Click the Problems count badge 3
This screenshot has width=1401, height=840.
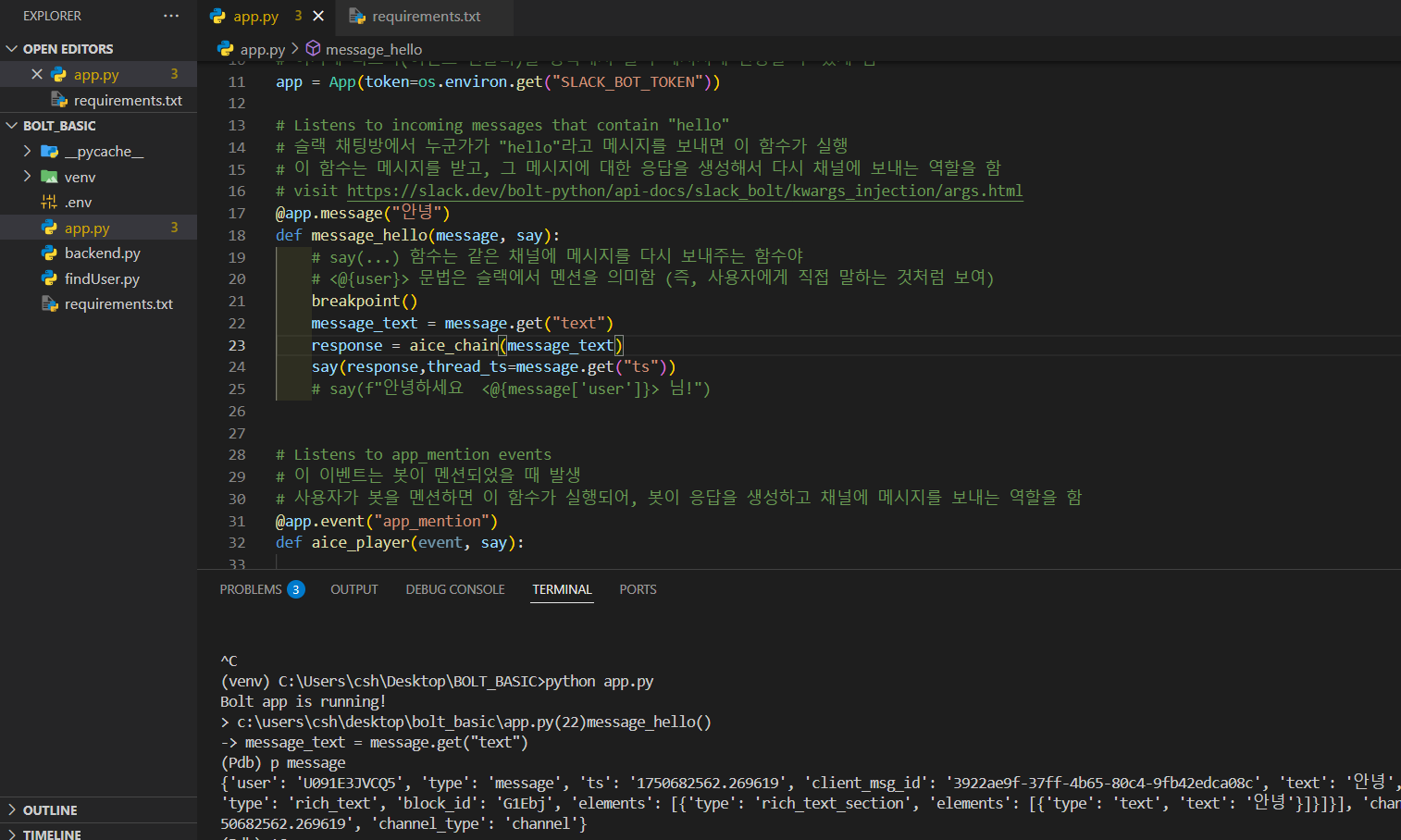296,589
